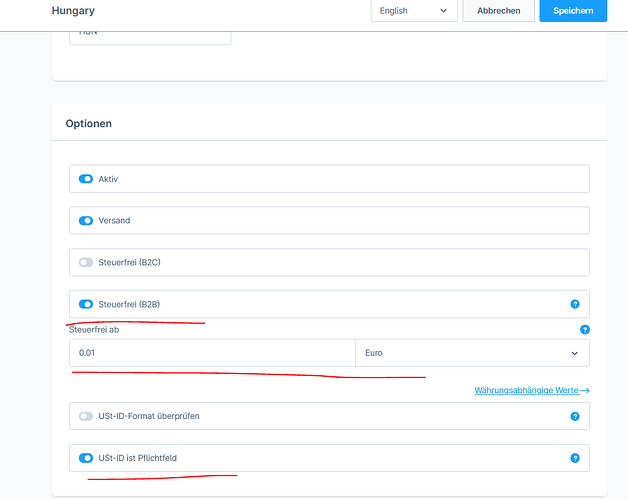Click the partially hidden HUN input field
Screen dimensions: 628x499
[x=150, y=38]
